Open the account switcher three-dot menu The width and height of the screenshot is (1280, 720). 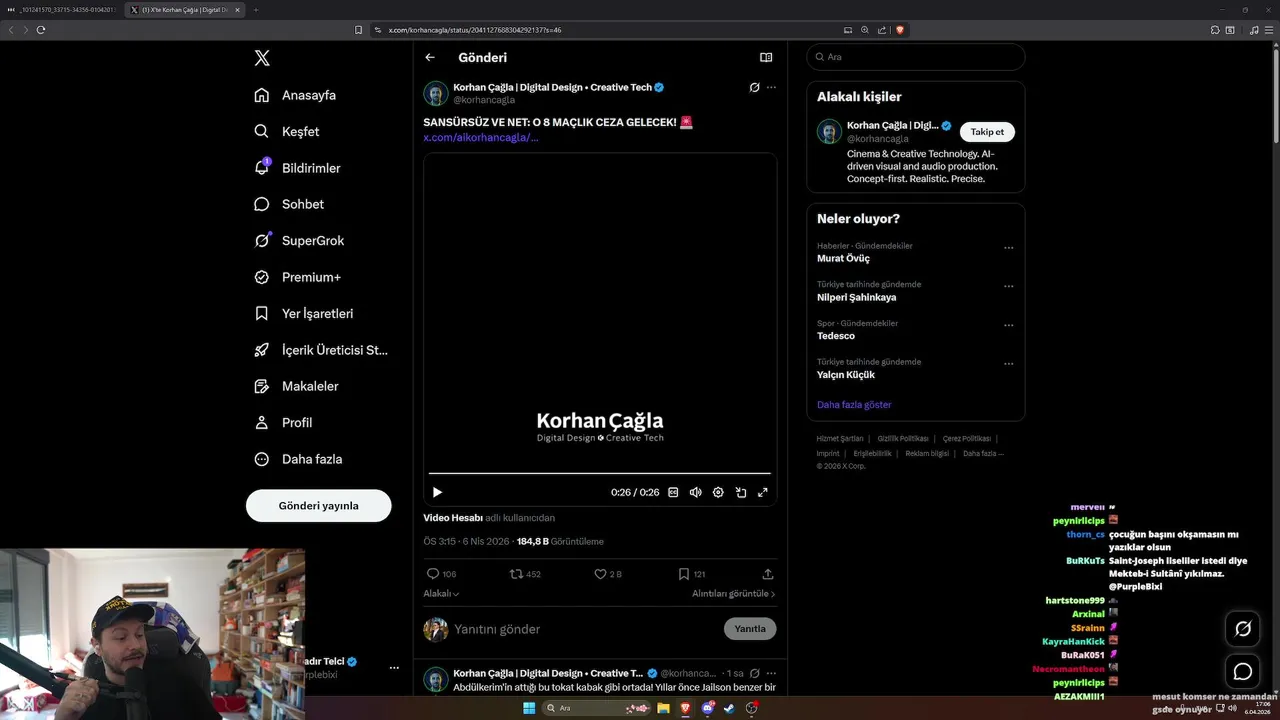pyautogui.click(x=394, y=667)
